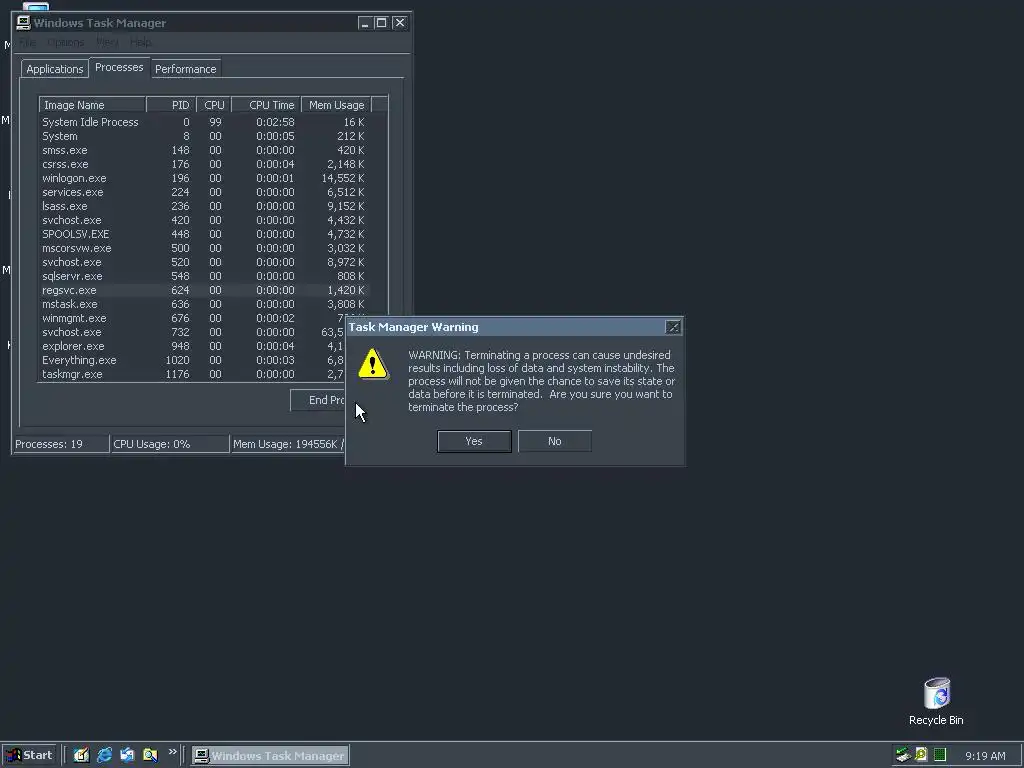This screenshot has height=768, width=1024.
Task: Close the Task Manager Warning dialog
Action: coord(673,327)
